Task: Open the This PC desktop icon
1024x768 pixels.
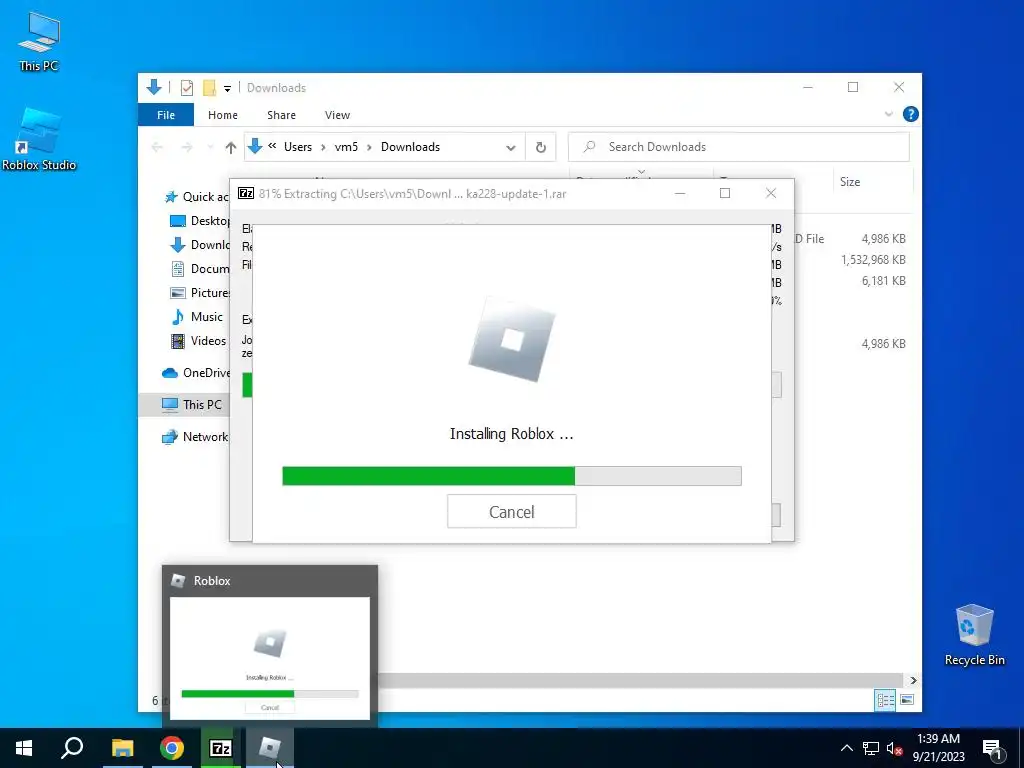Action: click(39, 41)
